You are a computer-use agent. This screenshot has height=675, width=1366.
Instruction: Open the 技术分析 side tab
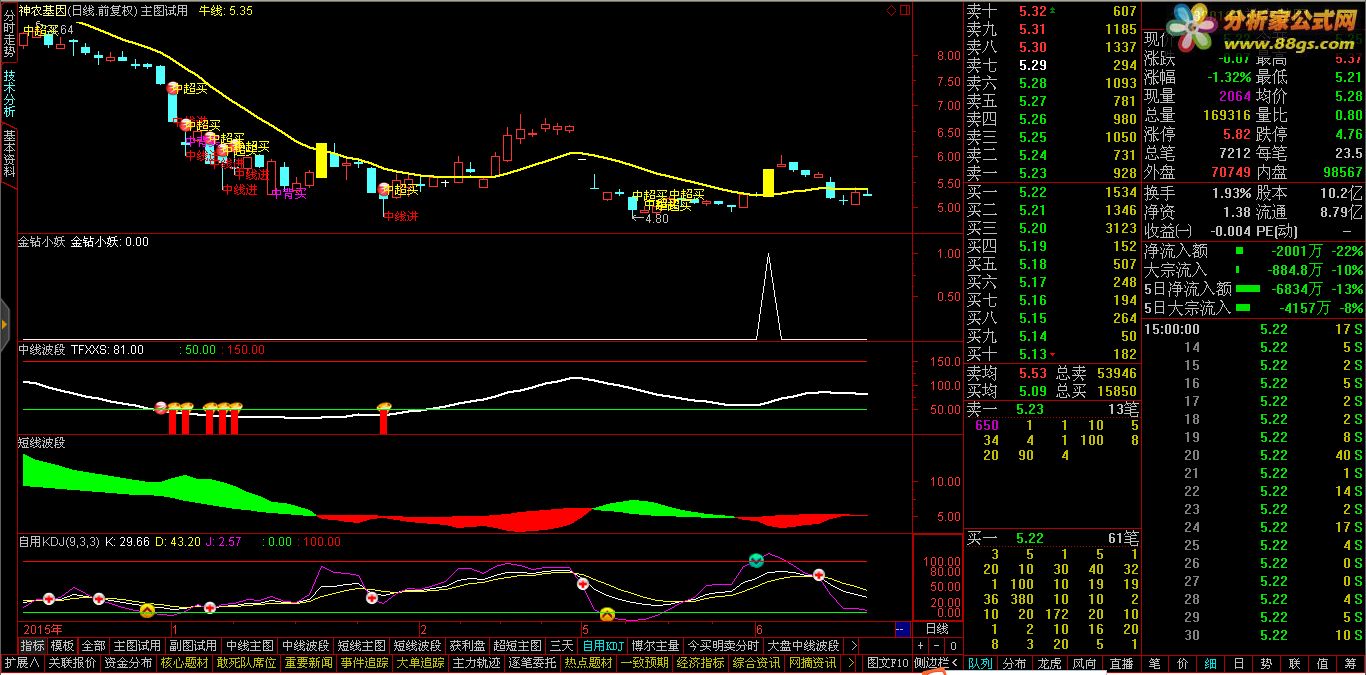pos(9,93)
